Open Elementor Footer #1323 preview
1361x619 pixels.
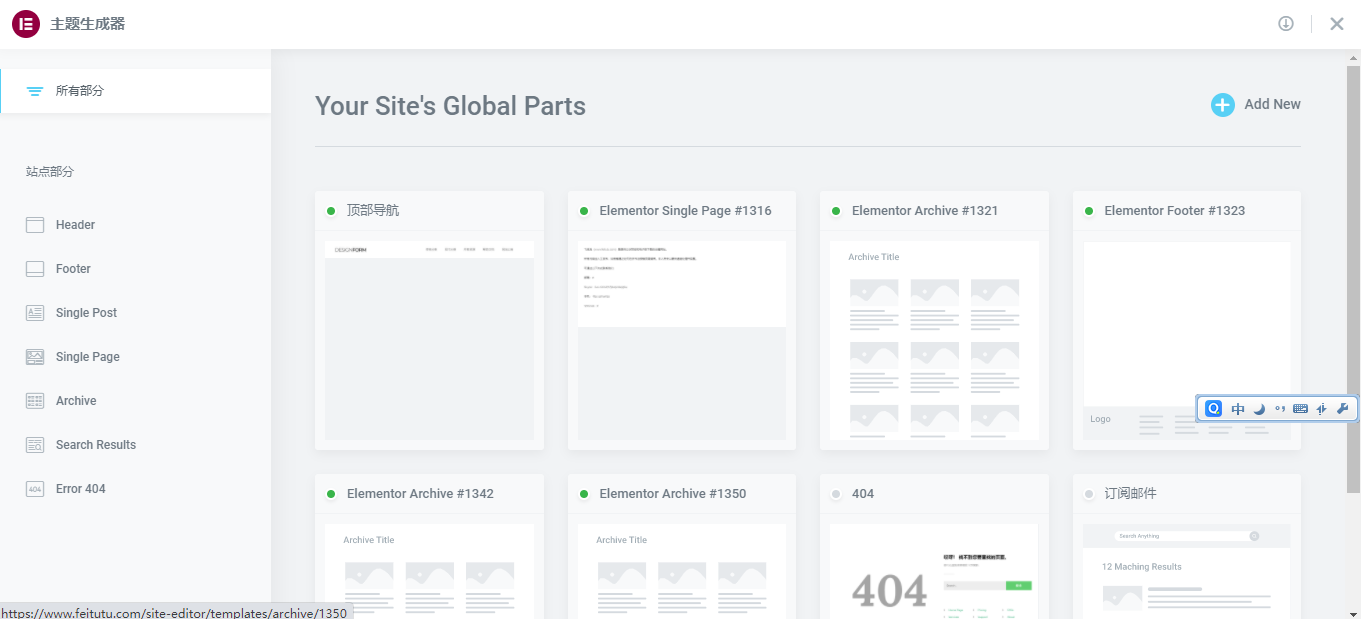pyautogui.click(x=1186, y=340)
